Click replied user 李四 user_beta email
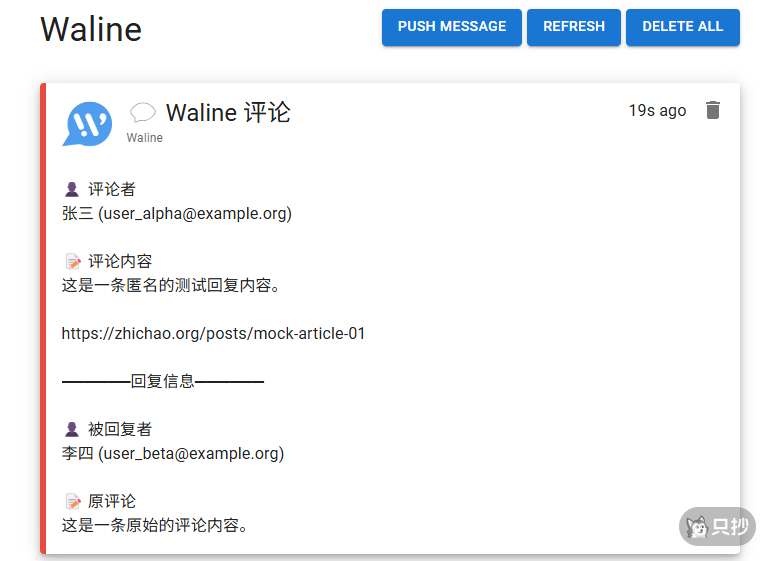 [173, 453]
